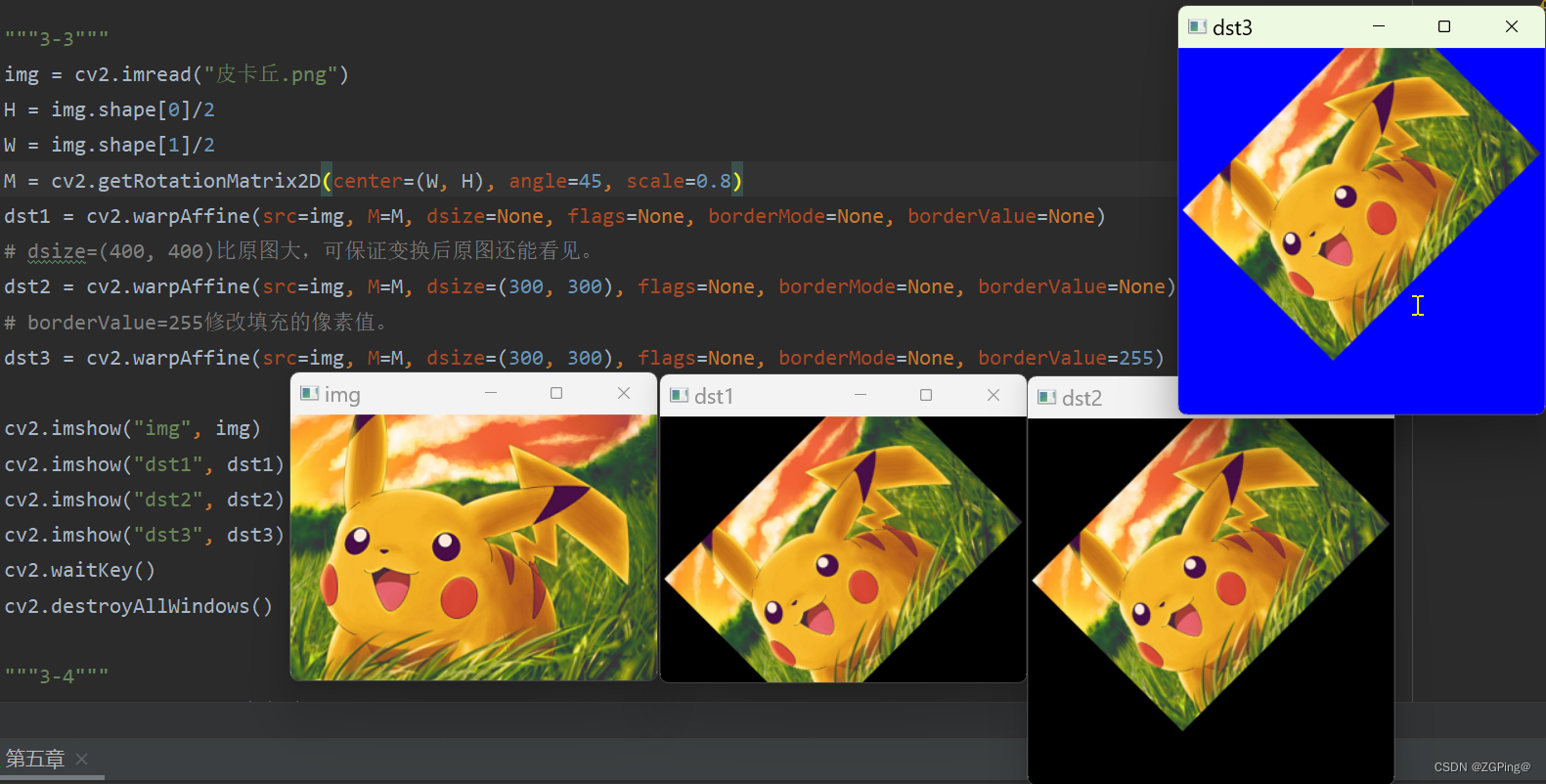
Task: Maximize the dst1 window
Action: (x=926, y=395)
